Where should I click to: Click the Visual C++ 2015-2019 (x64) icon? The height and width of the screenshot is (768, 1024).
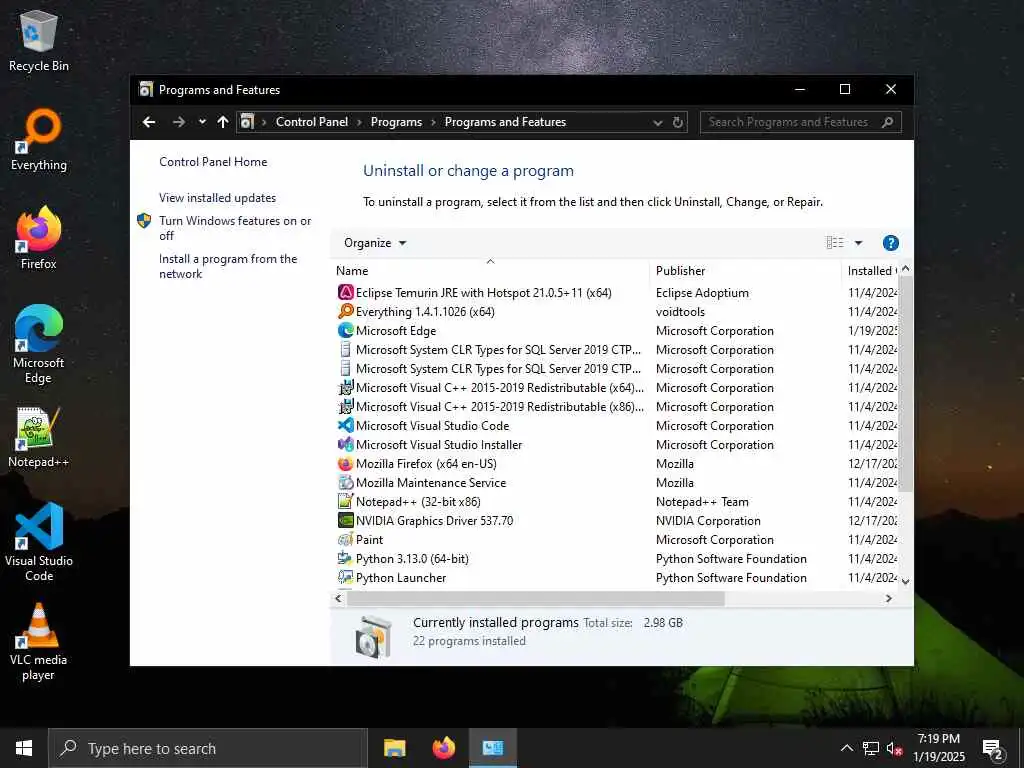coord(345,387)
